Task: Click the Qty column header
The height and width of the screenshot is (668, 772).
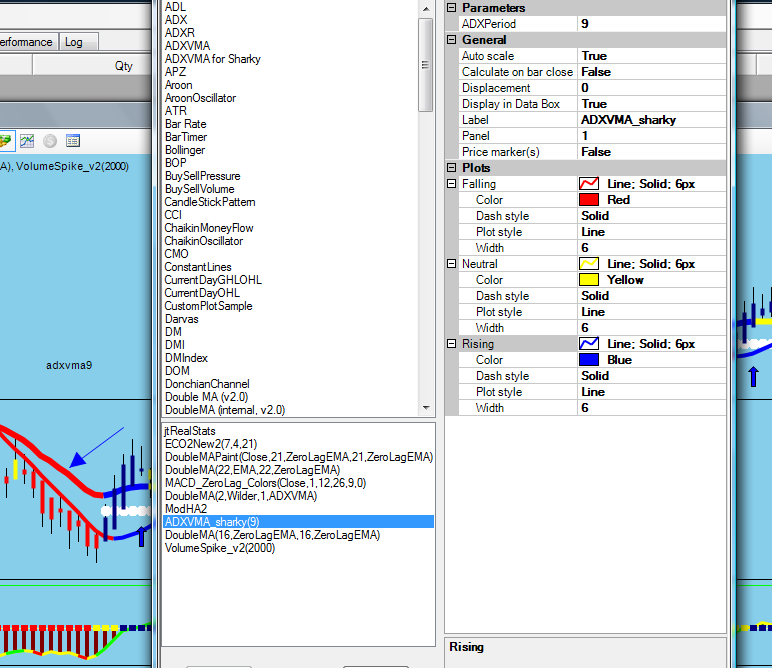Action: coord(92,65)
